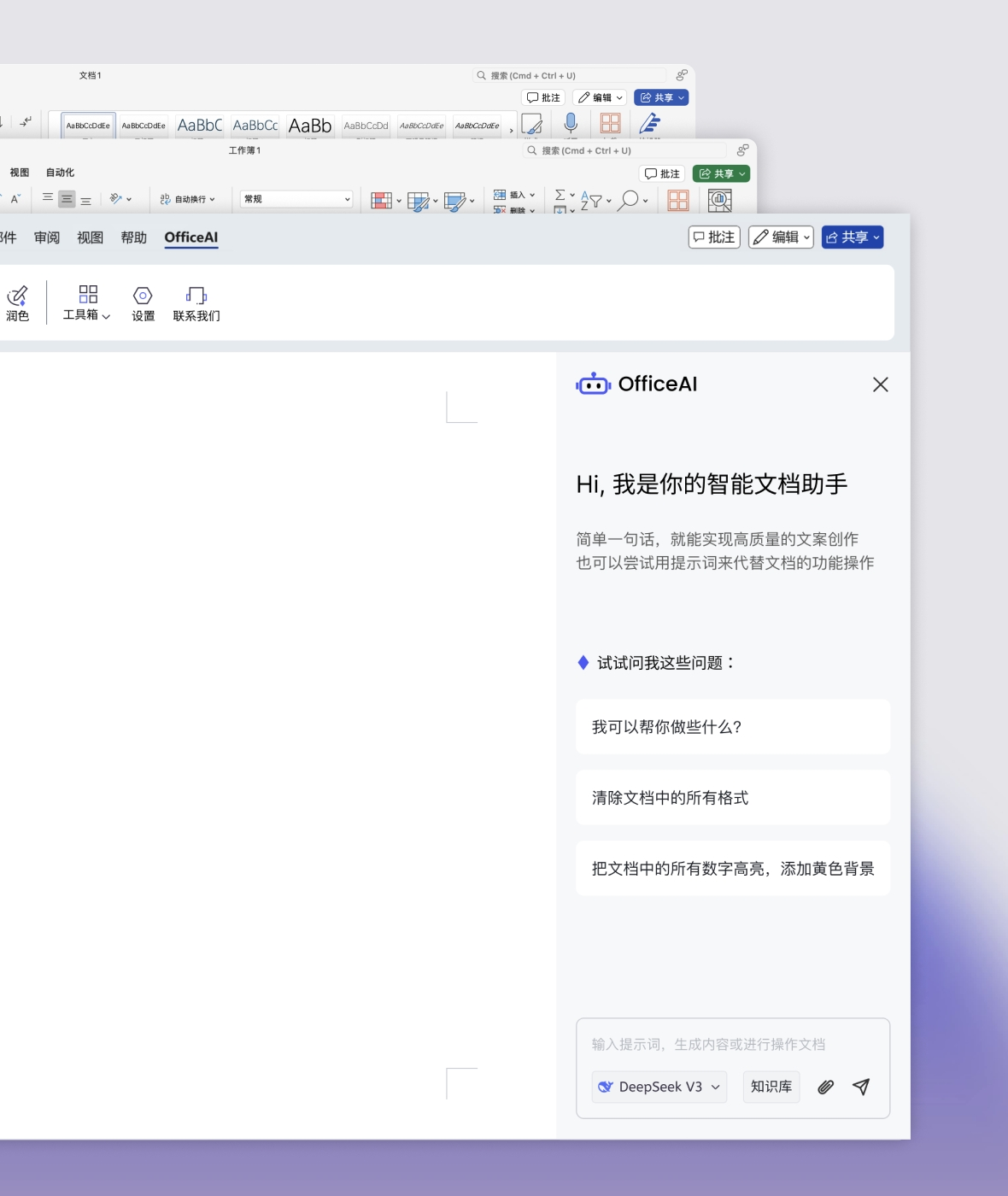Close the OfficeAI side panel
This screenshot has height=1196, width=1008.
click(x=880, y=384)
